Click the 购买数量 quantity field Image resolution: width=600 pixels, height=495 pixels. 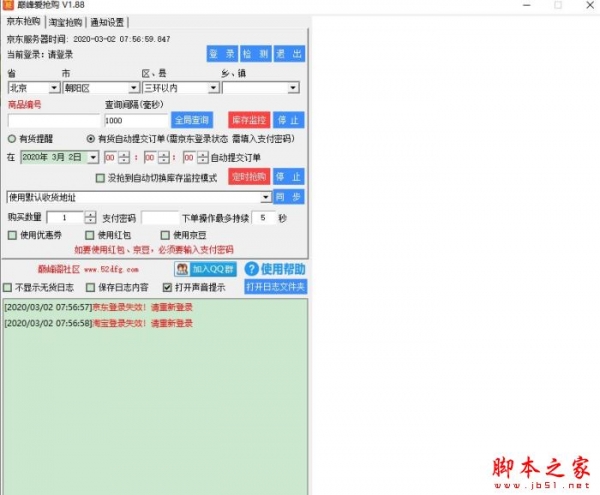point(65,218)
